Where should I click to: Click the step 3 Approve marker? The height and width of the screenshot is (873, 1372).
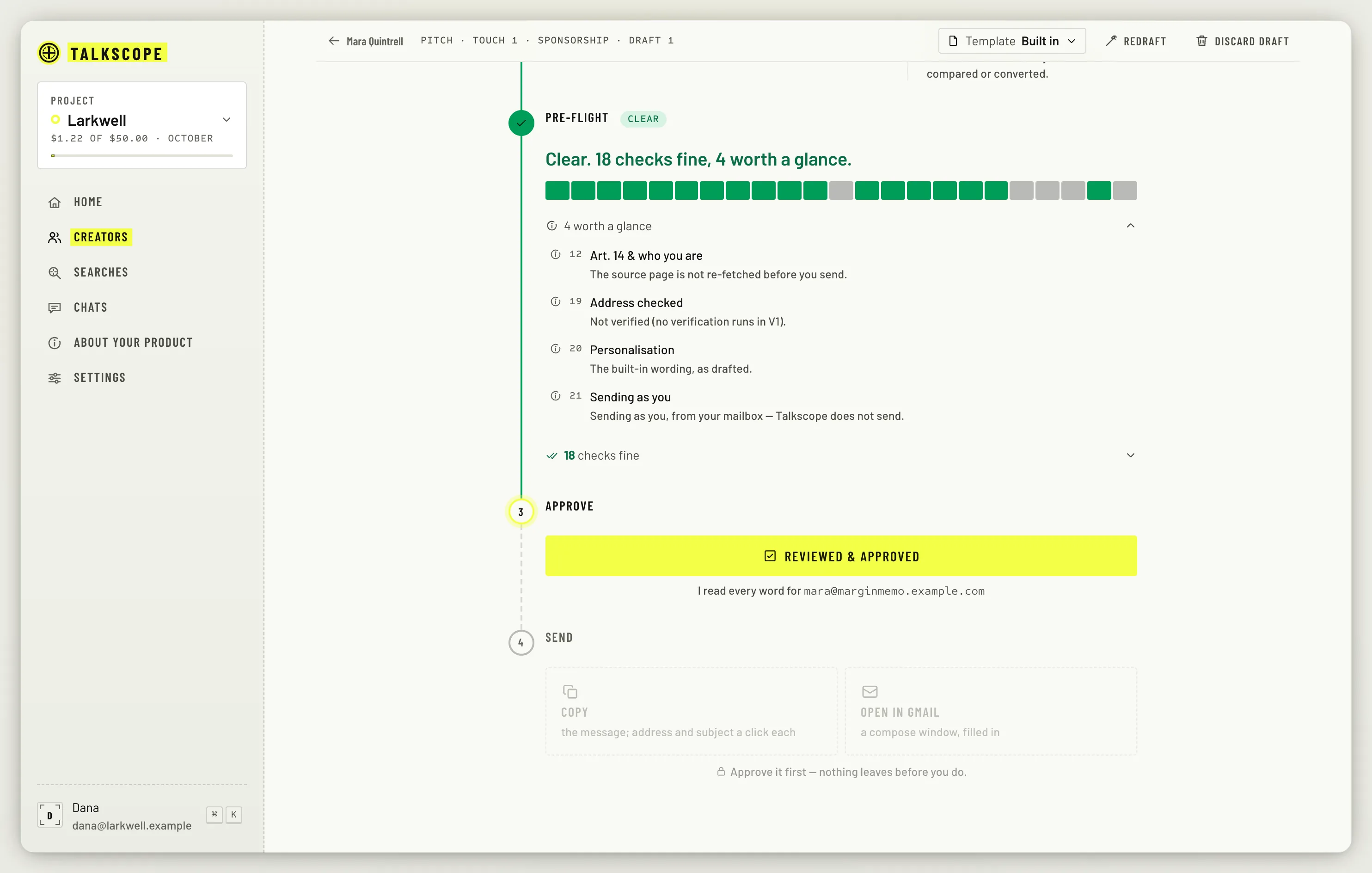(x=521, y=512)
